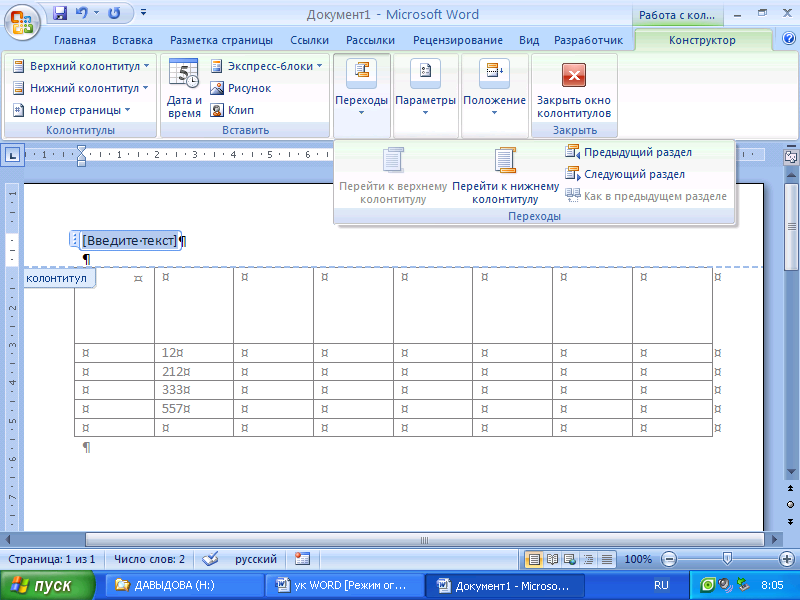This screenshot has width=800, height=600.
Task: Expand the Номер страницы dropdown
Action: 127,110
